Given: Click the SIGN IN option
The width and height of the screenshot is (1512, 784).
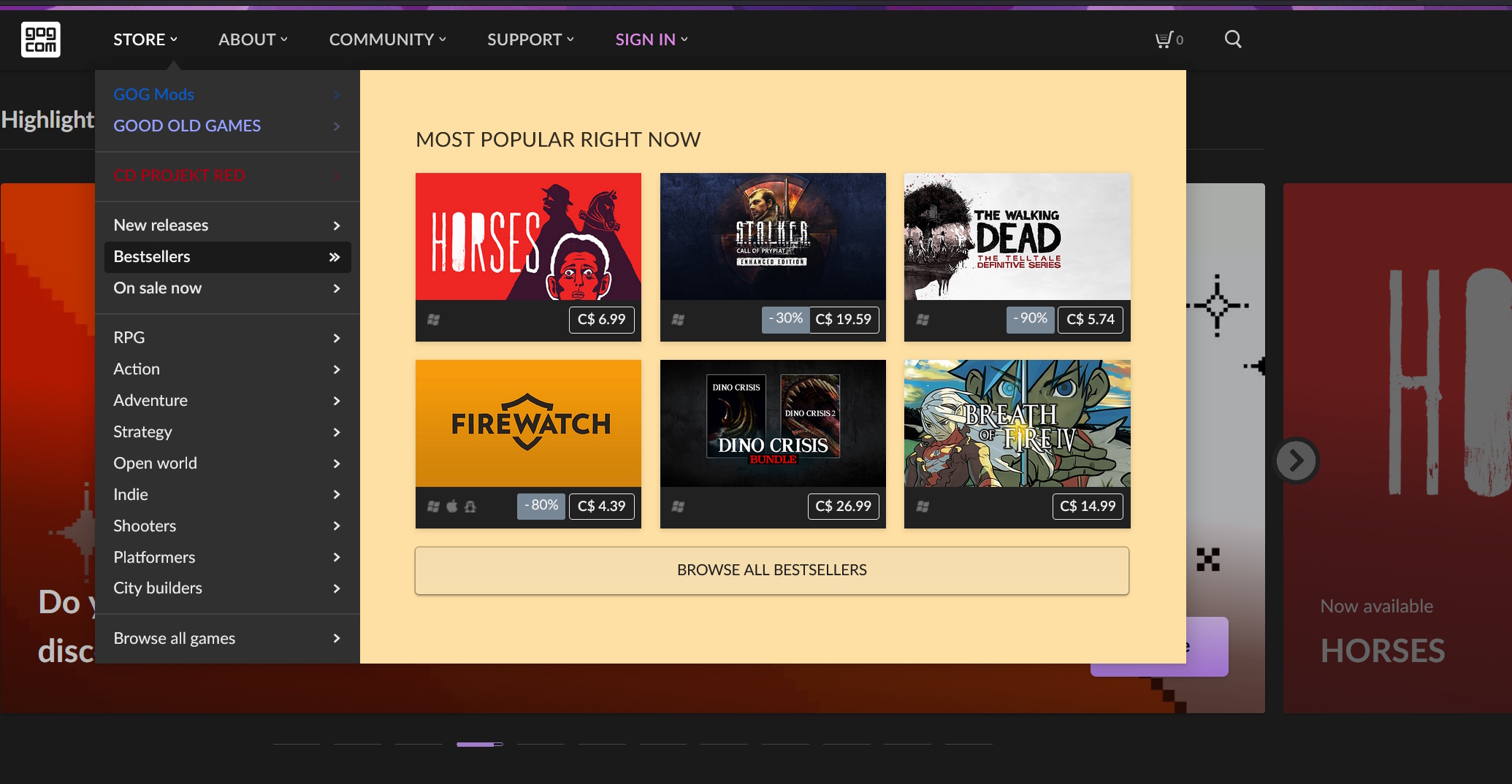Looking at the screenshot, I should (645, 39).
